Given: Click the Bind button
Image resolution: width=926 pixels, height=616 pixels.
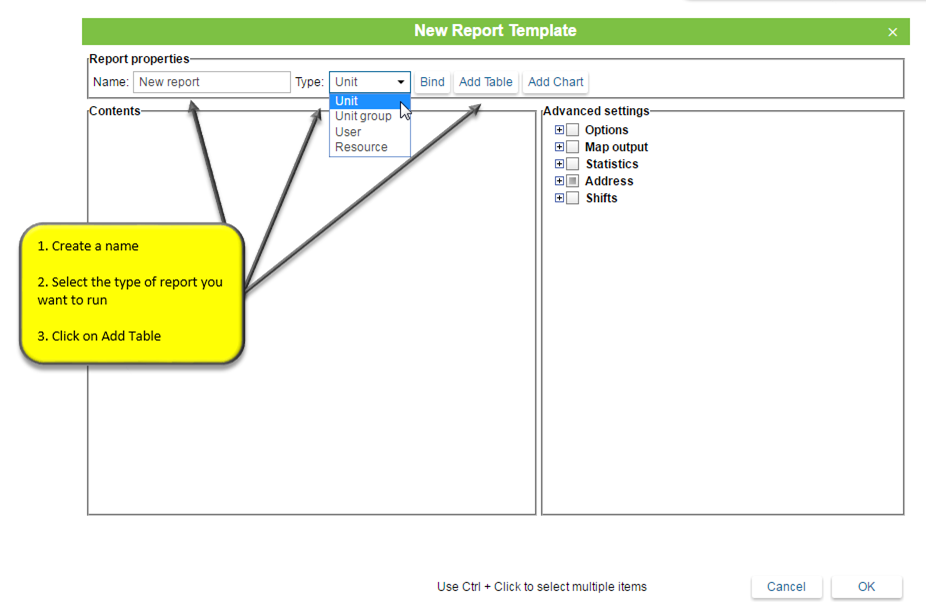Looking at the screenshot, I should tap(432, 82).
